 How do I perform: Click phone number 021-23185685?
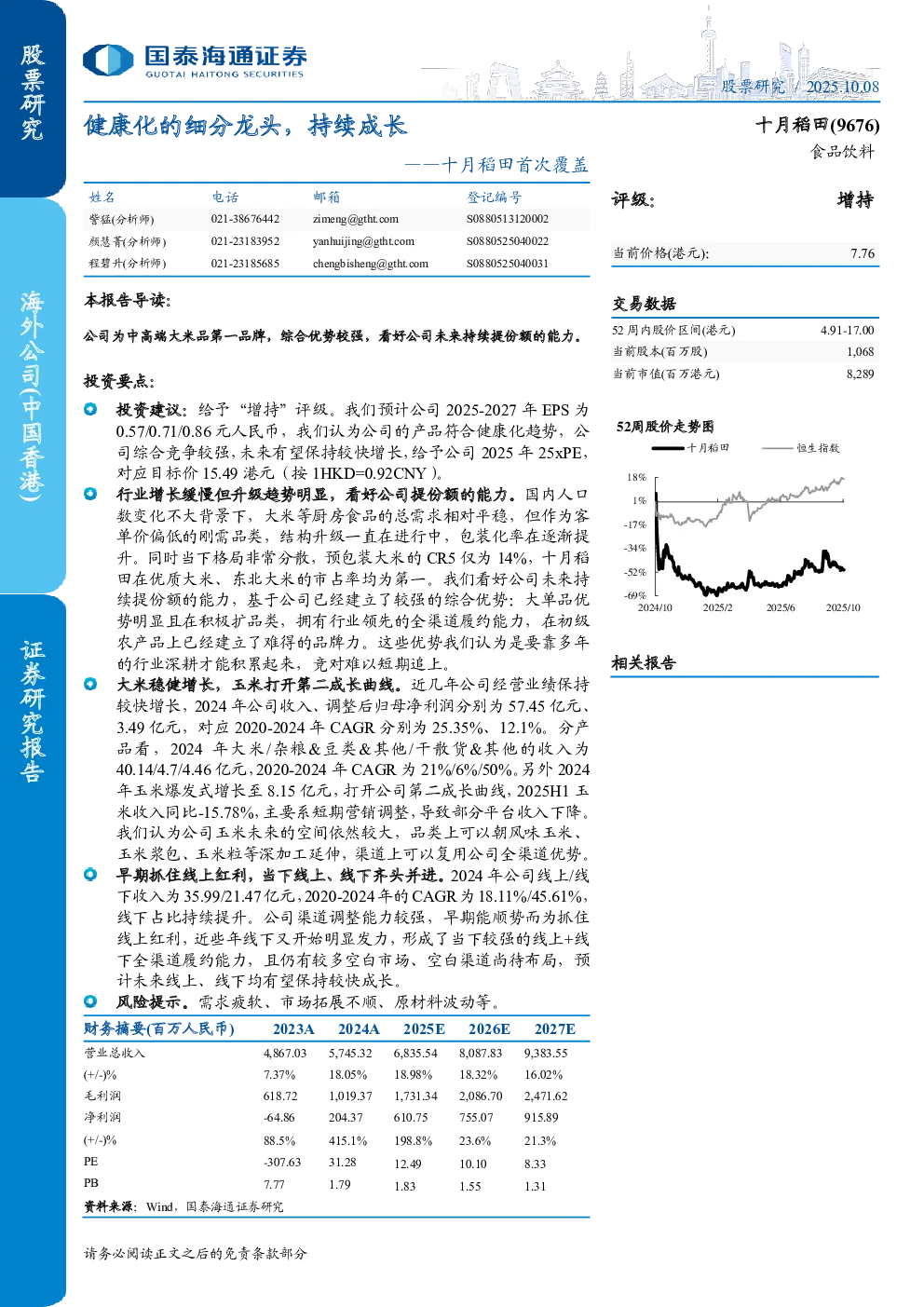point(245,264)
